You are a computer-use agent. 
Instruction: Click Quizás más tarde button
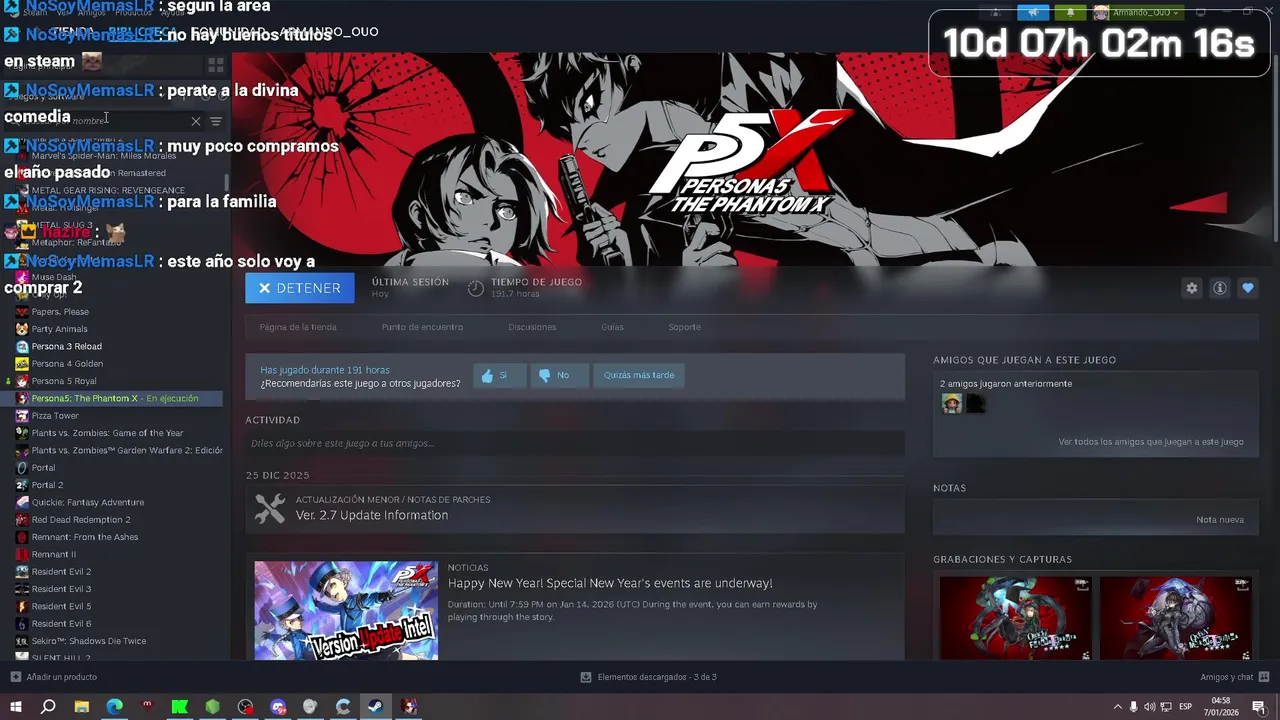638,375
